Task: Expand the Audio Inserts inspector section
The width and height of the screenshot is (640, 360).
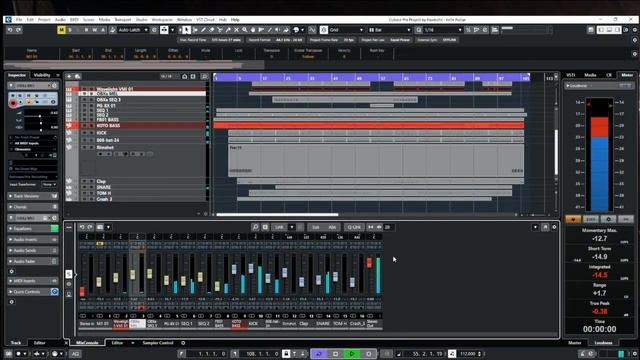Action: click(x=33, y=240)
